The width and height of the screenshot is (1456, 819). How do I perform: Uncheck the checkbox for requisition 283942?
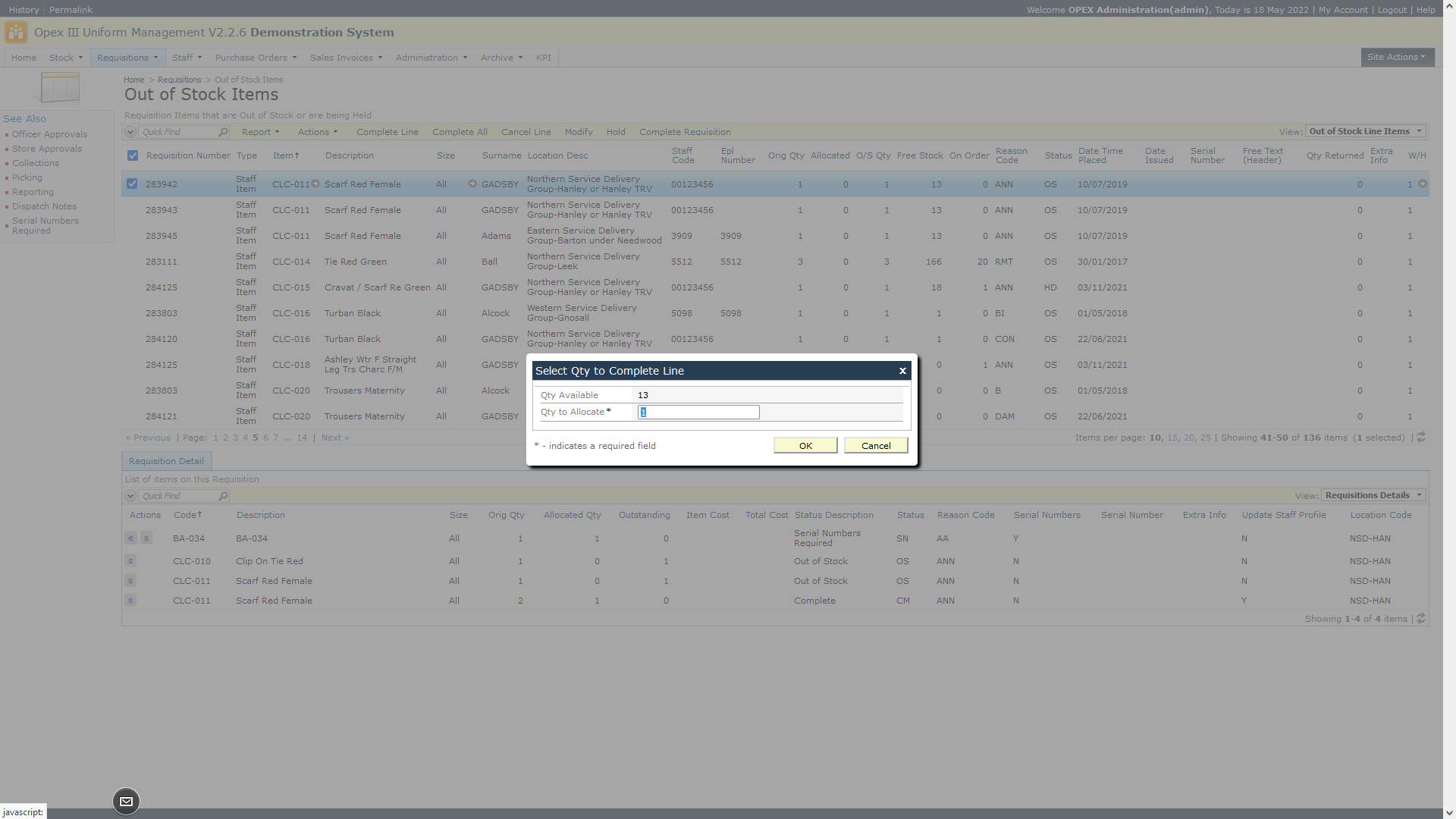pyautogui.click(x=132, y=184)
